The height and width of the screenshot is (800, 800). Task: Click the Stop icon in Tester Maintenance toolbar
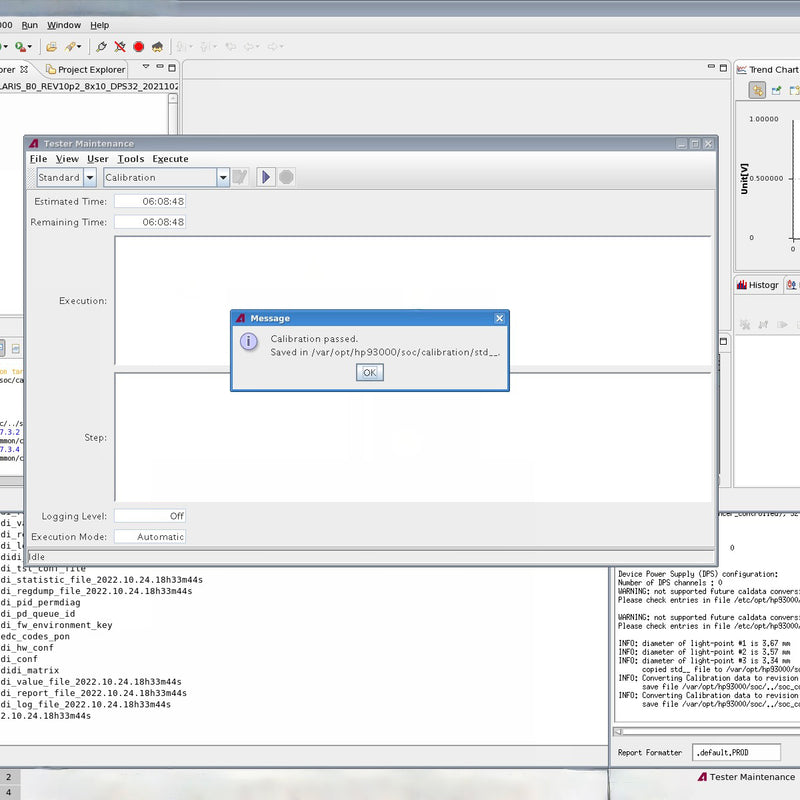(286, 178)
